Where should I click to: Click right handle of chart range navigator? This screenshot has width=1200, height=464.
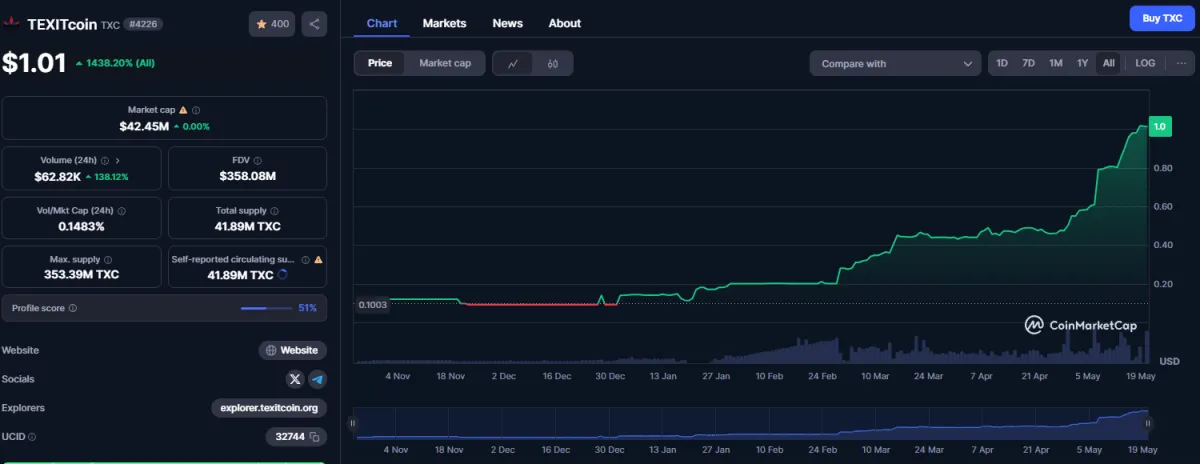click(x=1147, y=423)
